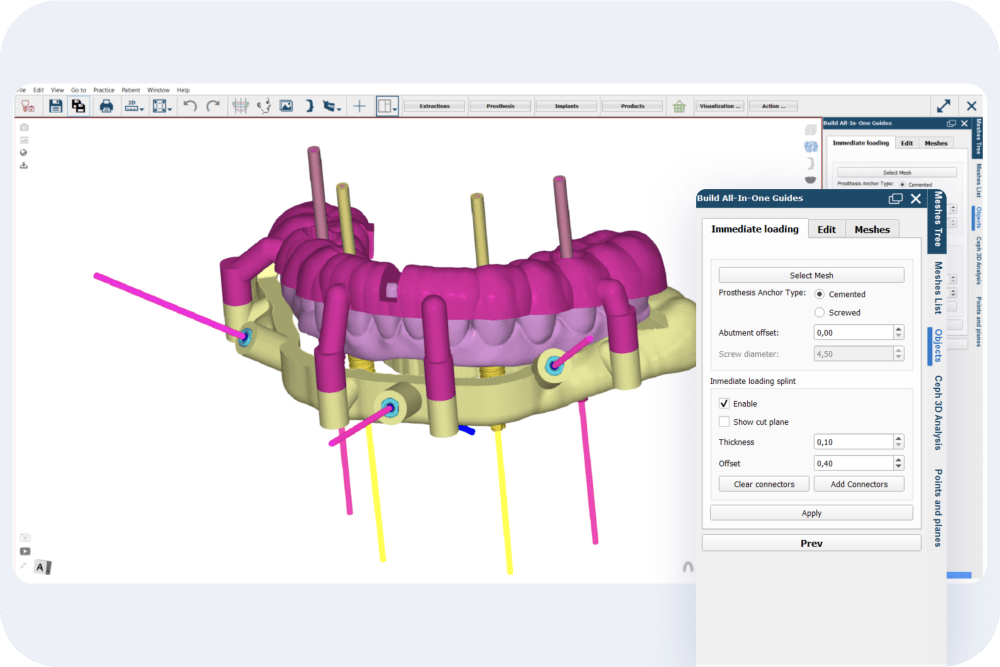The image size is (1000, 667).
Task: Click the Add Connectors button
Action: pos(859,484)
